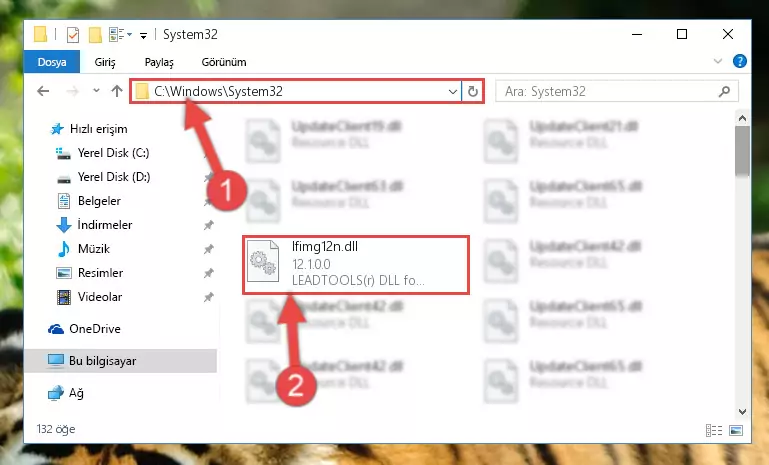The image size is (769, 465).
Task: Expand the ribbon with the chevron
Action: coord(718,61)
